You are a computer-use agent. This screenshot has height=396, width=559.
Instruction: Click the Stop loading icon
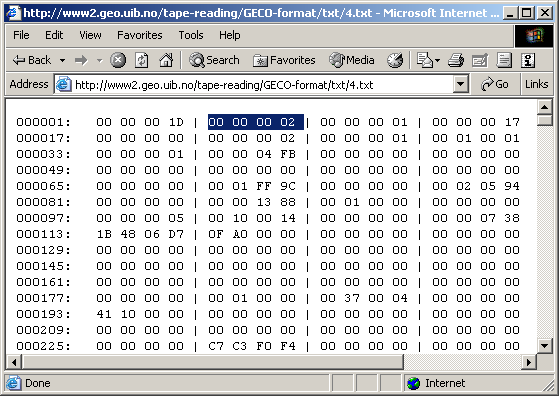(x=118, y=60)
